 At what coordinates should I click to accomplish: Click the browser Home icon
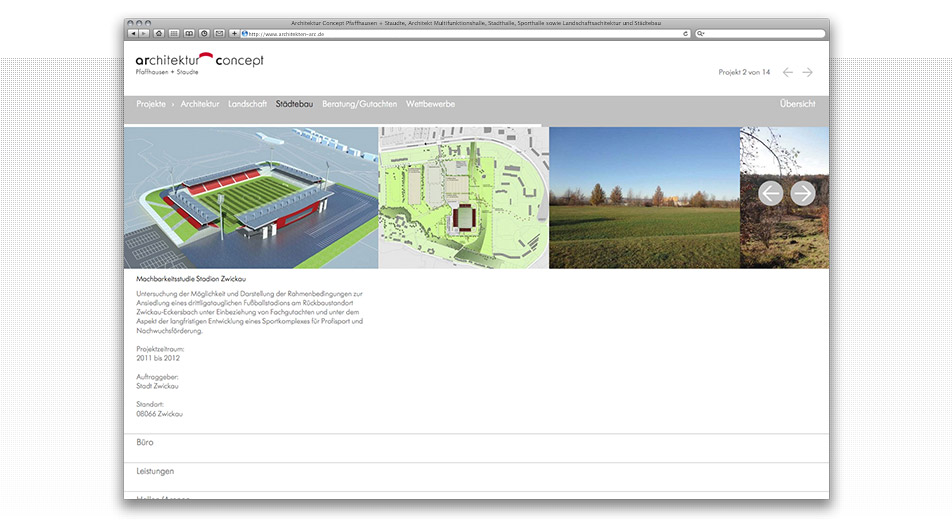click(159, 33)
